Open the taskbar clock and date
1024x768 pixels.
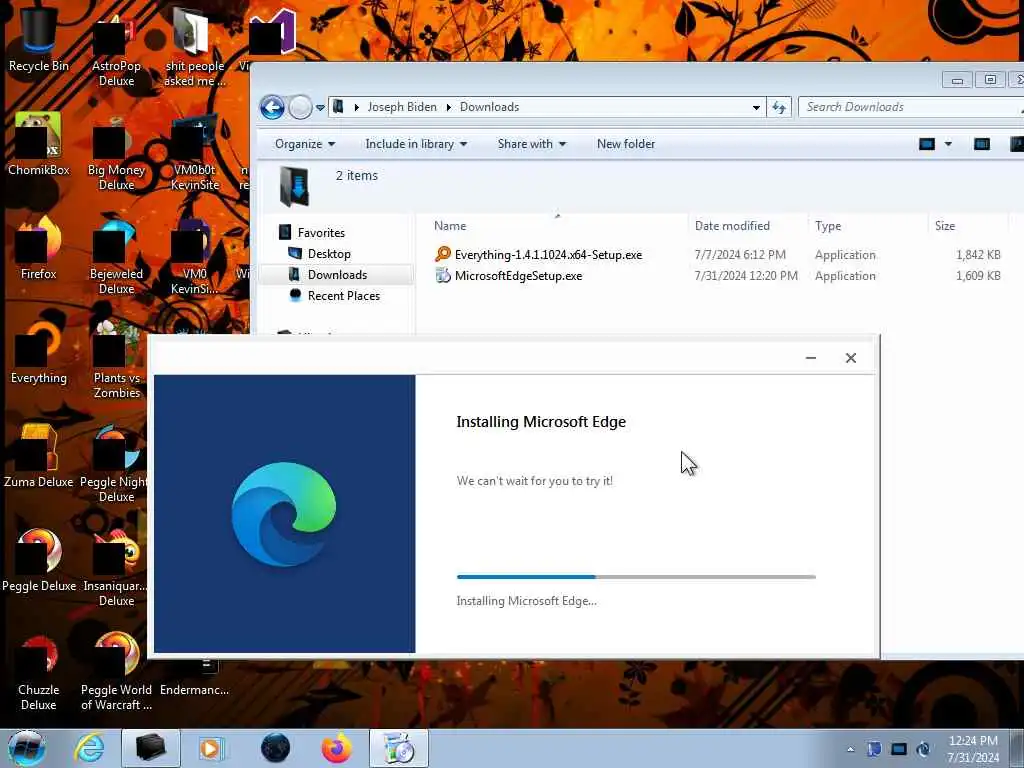[973, 749]
